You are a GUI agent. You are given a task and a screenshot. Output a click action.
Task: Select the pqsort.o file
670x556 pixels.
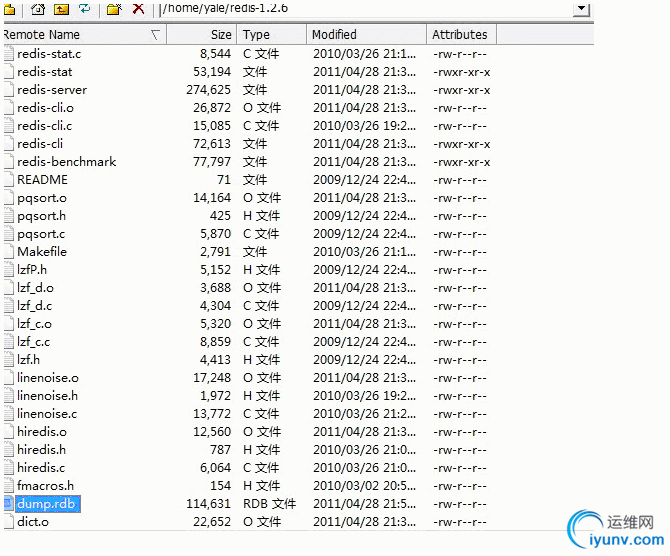pos(42,198)
